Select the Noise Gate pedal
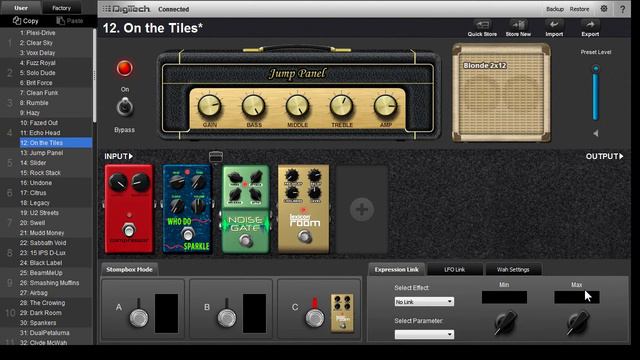This screenshot has width=640, height=360. (245, 209)
